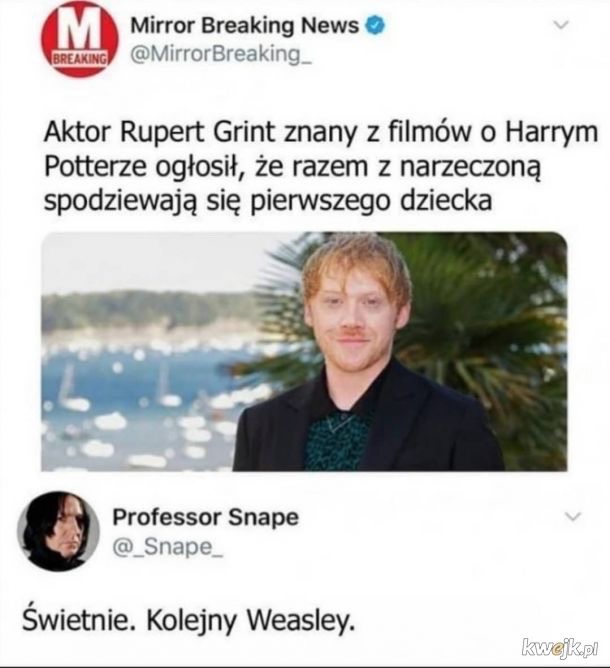
Task: Click the @MirrorBreaking_ handle
Action: click(221, 55)
